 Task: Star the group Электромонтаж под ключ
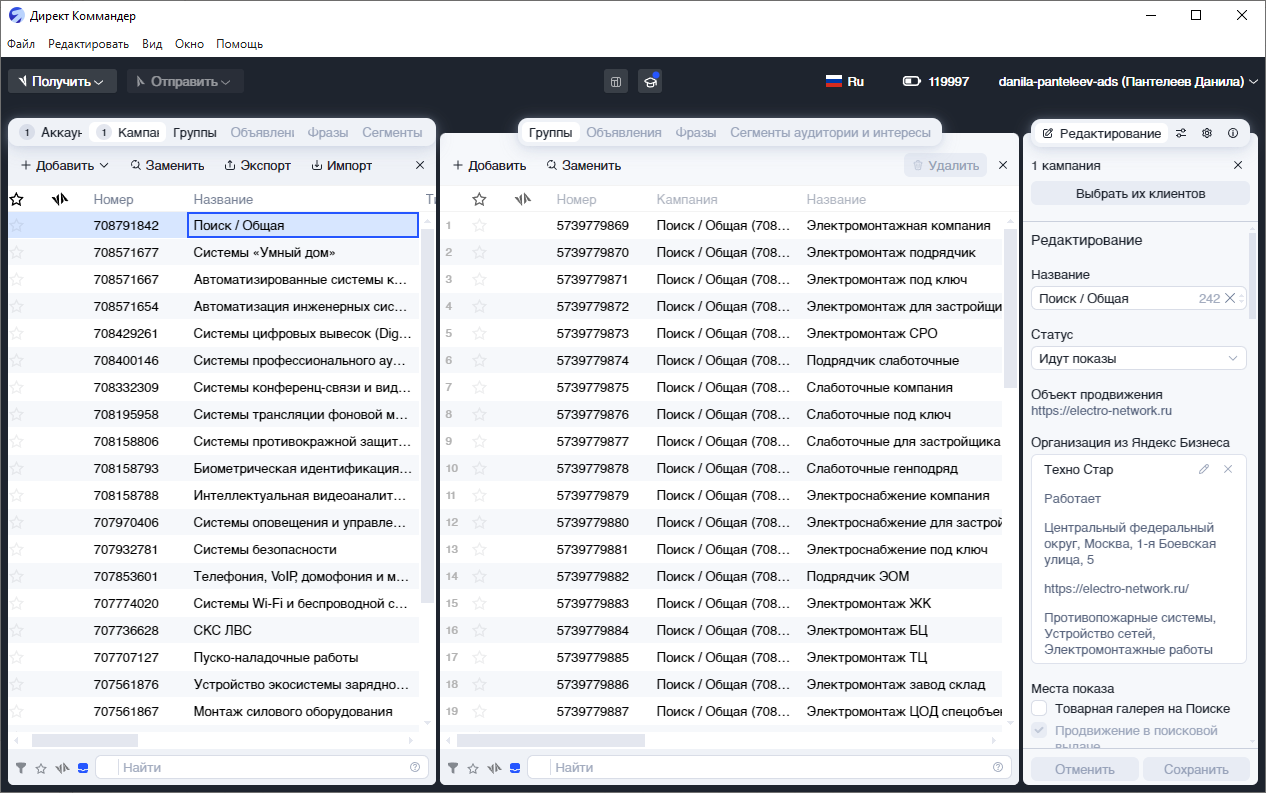(x=479, y=280)
